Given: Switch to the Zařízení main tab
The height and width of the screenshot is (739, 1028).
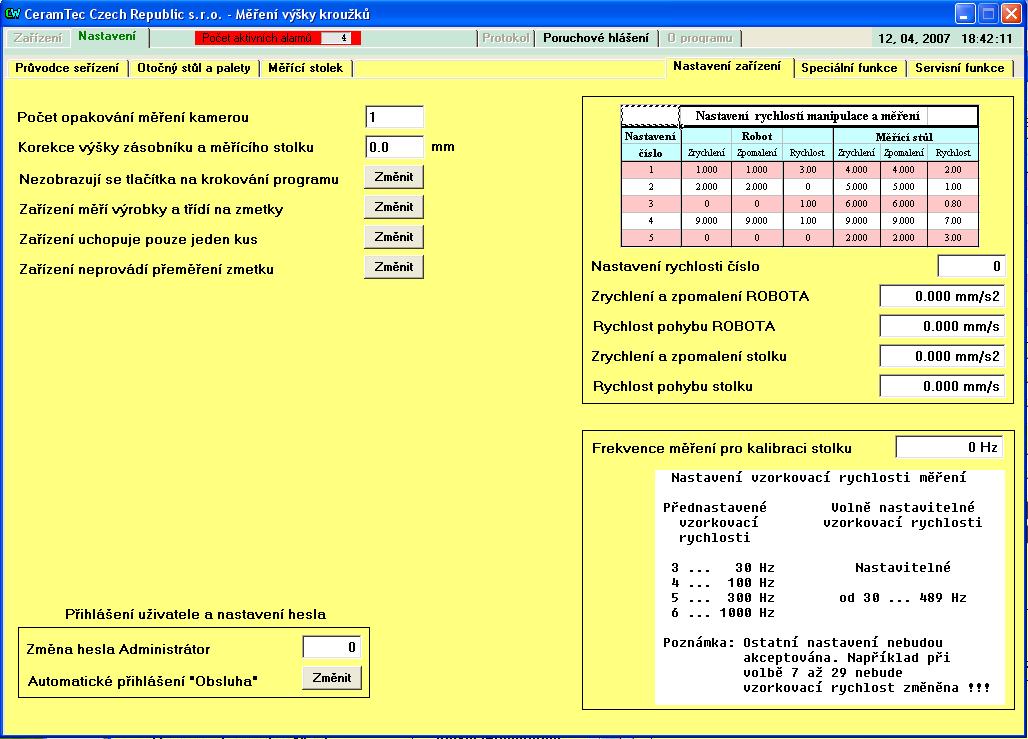Looking at the screenshot, I should 36,38.
